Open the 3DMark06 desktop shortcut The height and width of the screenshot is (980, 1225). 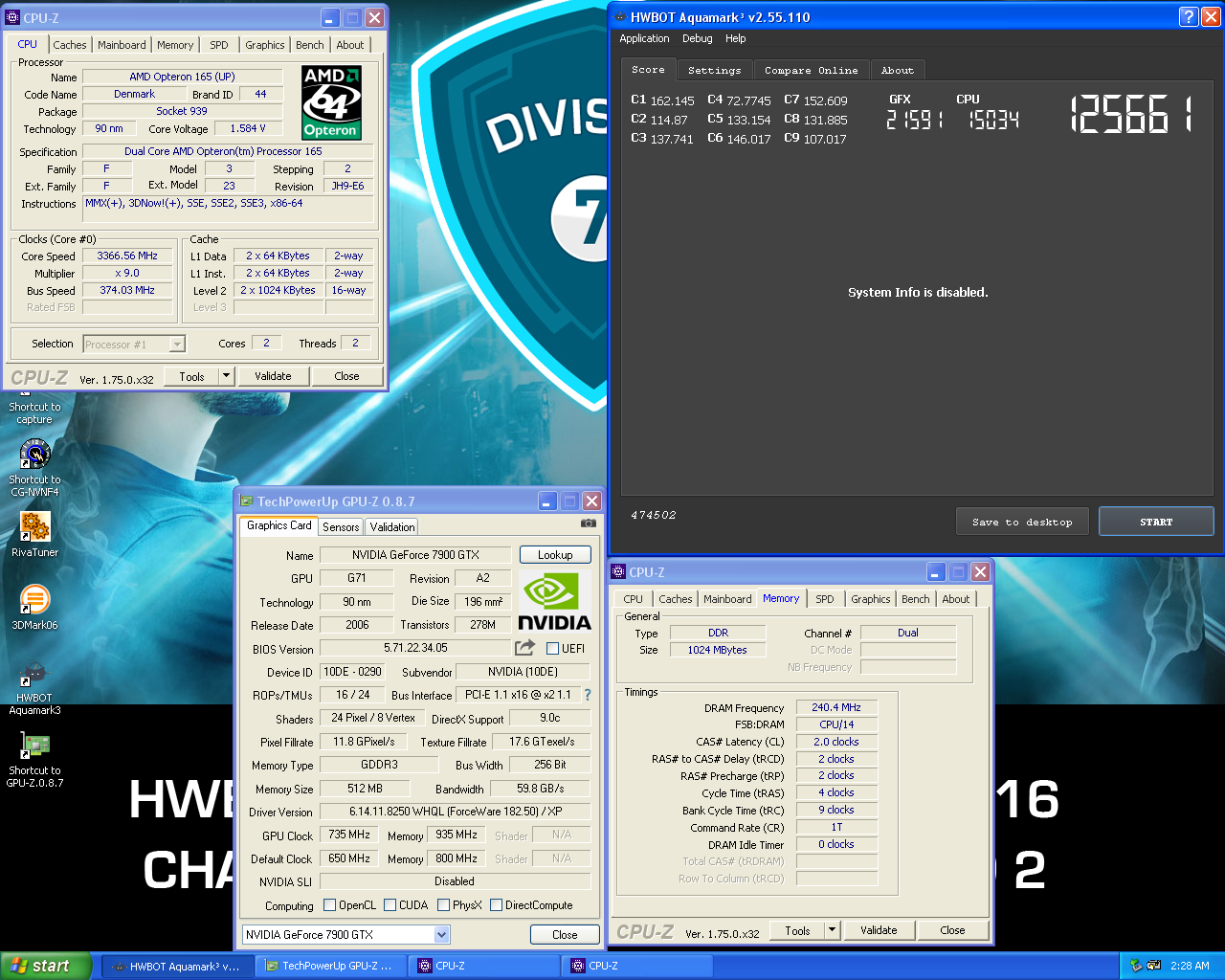[34, 607]
